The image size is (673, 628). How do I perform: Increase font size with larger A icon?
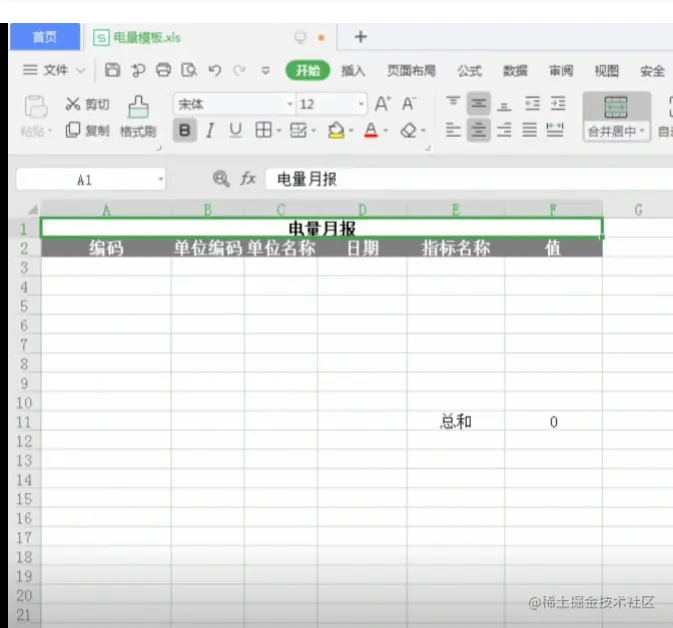[382, 104]
